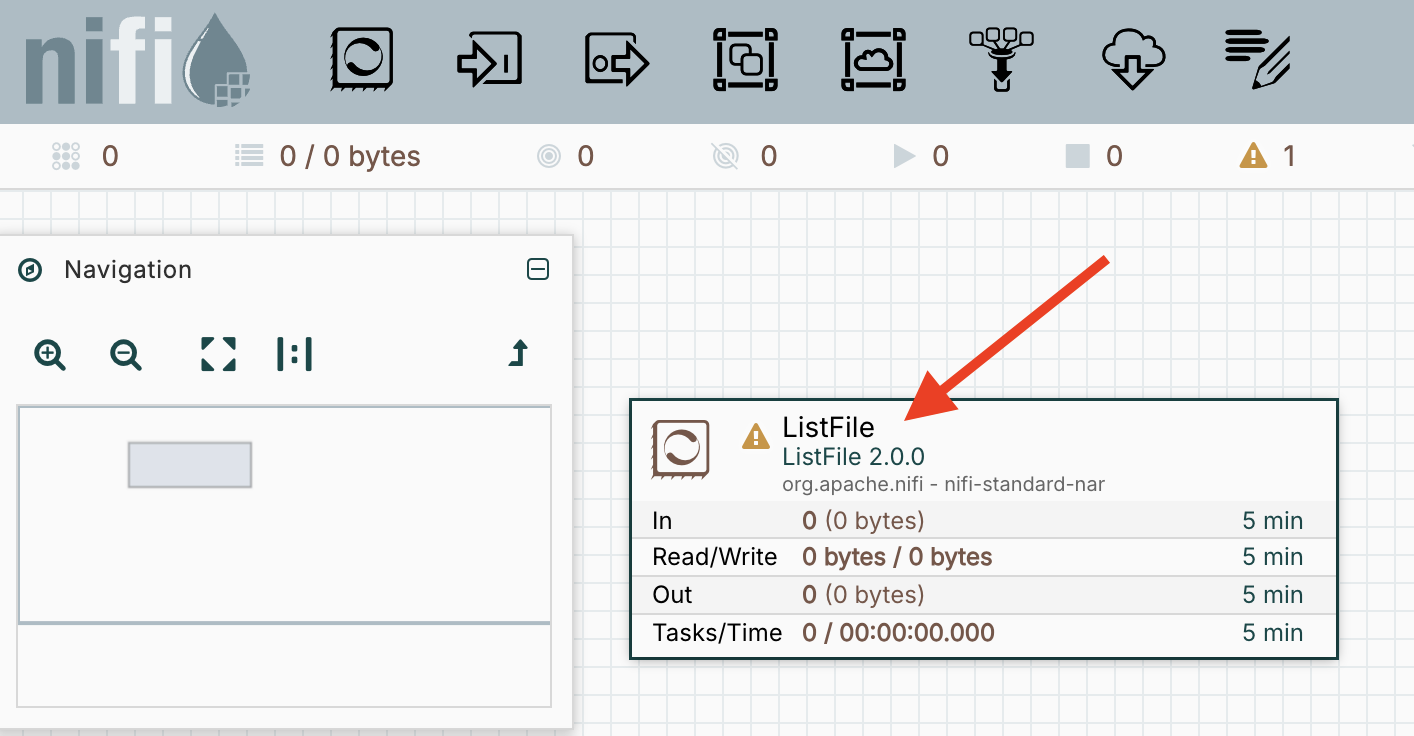Click the ListFile processor's component icon
This screenshot has width=1414, height=736.
681,447
